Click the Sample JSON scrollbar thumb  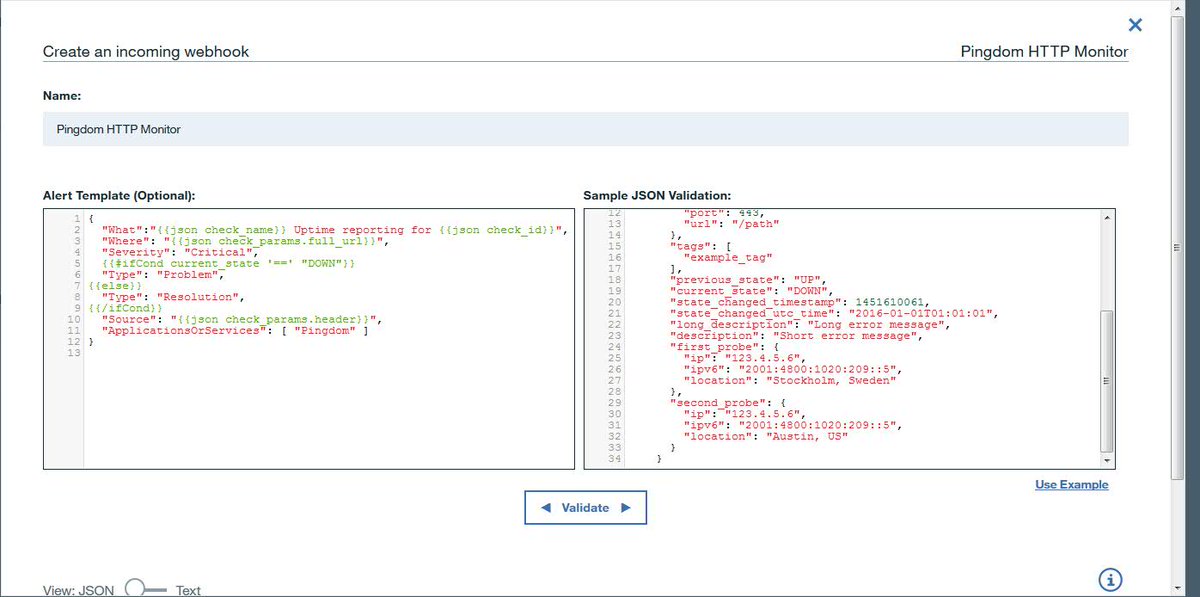pos(1106,380)
